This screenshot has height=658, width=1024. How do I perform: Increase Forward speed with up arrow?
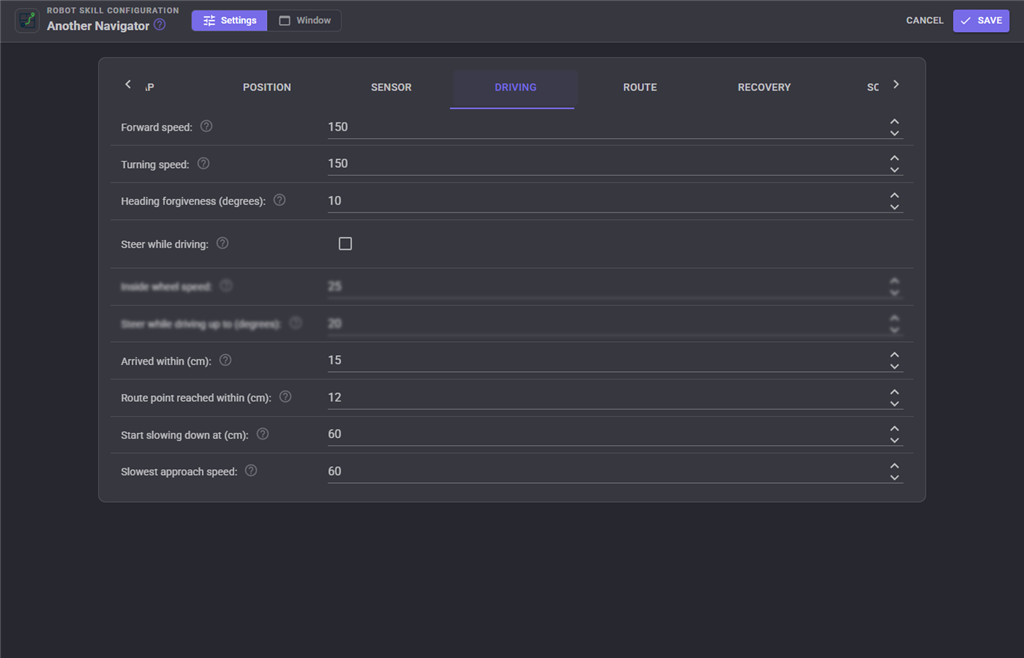click(x=895, y=121)
